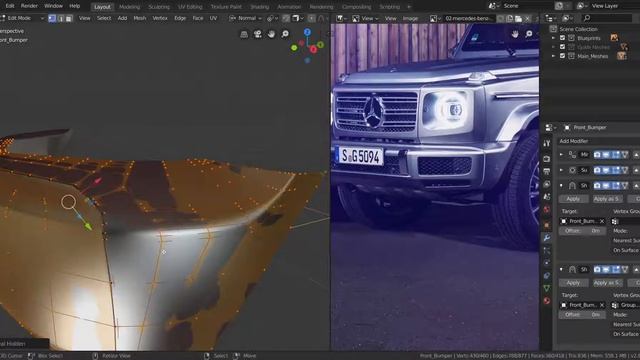The width and height of the screenshot is (640, 360).
Task: Expand the Main_Meshes collection
Action: tap(553, 56)
